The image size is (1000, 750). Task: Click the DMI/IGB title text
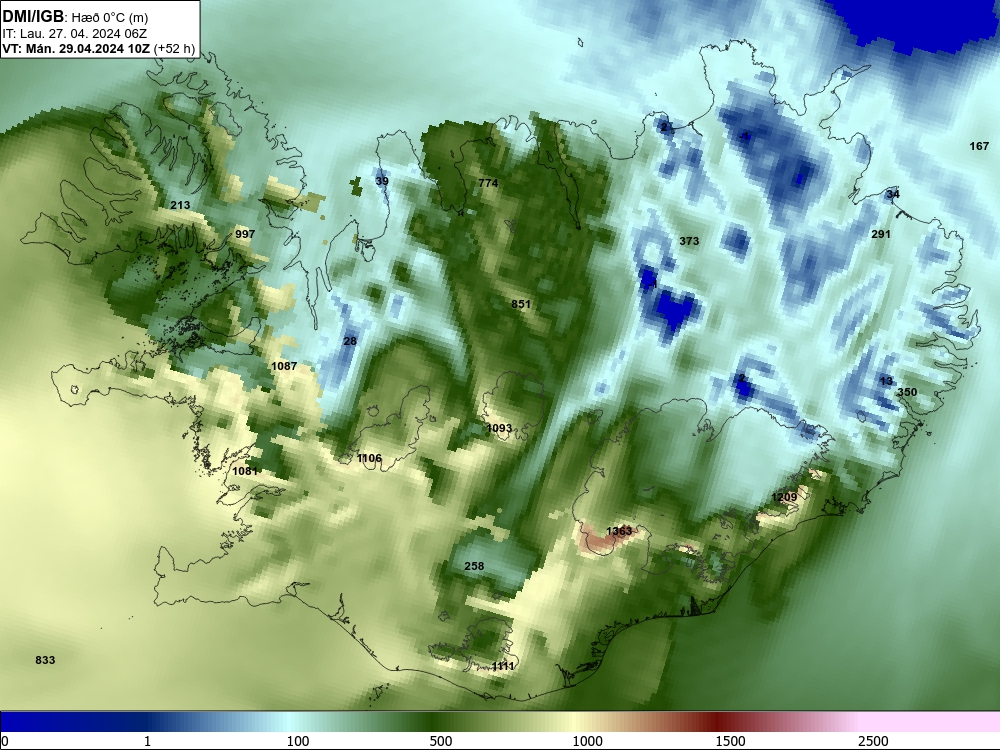33,17
